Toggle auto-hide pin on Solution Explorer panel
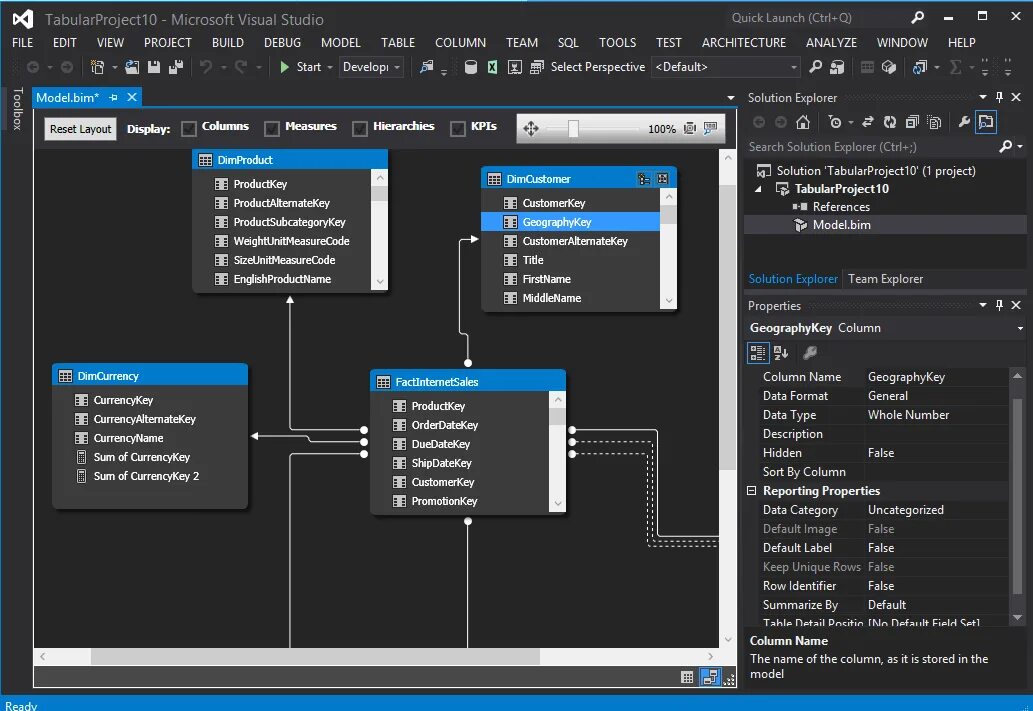The height and width of the screenshot is (711, 1033). [999, 97]
